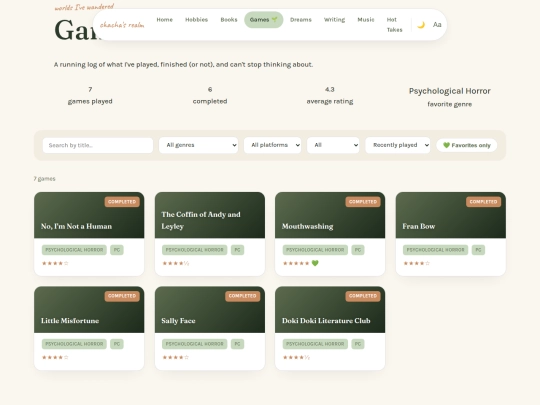Click PC tag on Little Misfortune card

117,344
